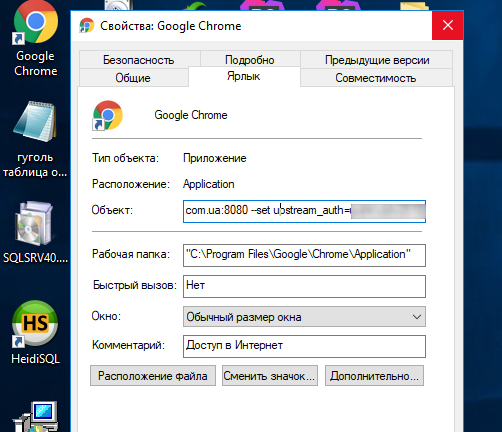Click the Google Chrome name text in dialog
The width and height of the screenshot is (502, 432).
click(x=191, y=115)
